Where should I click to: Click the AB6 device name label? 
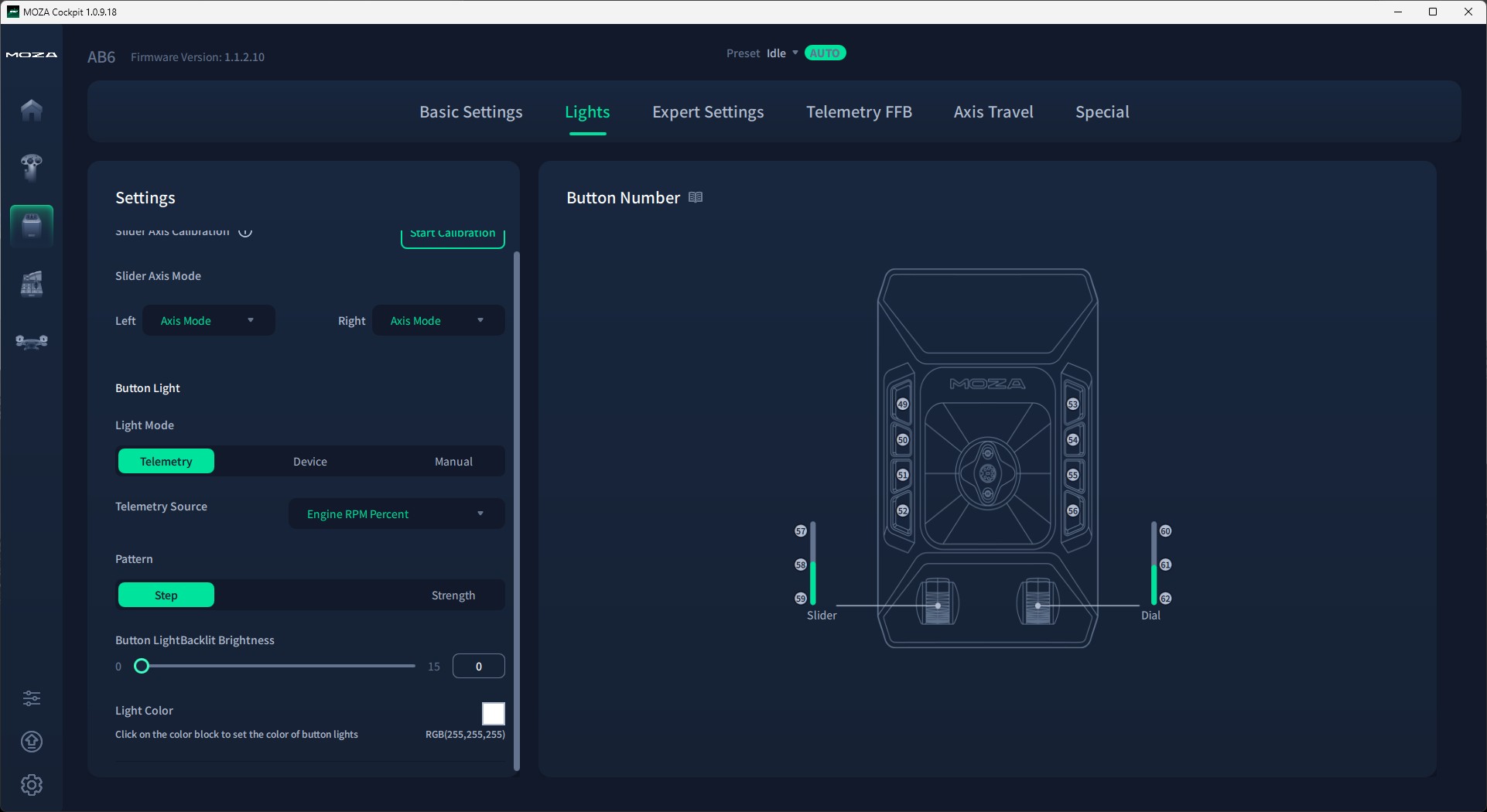pyautogui.click(x=101, y=57)
